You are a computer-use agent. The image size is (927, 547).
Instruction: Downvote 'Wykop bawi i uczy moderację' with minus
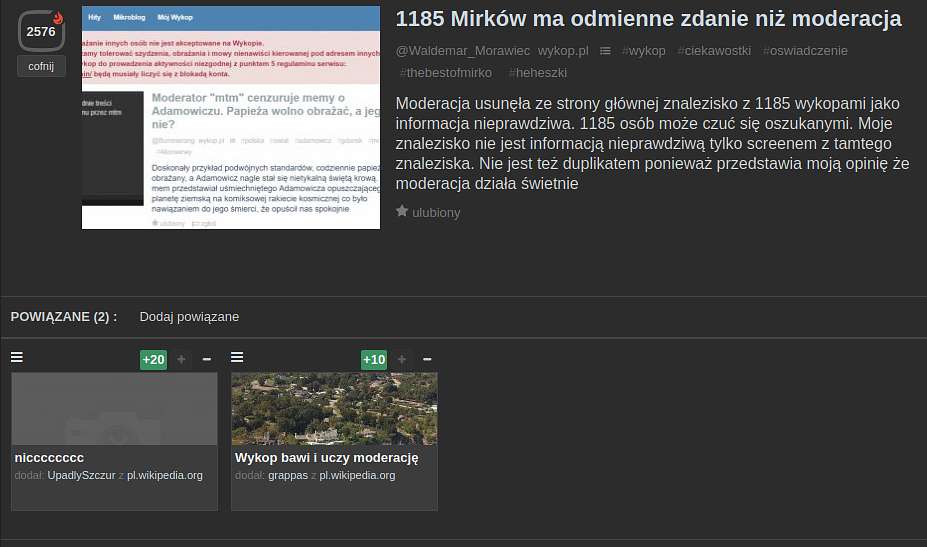point(427,360)
